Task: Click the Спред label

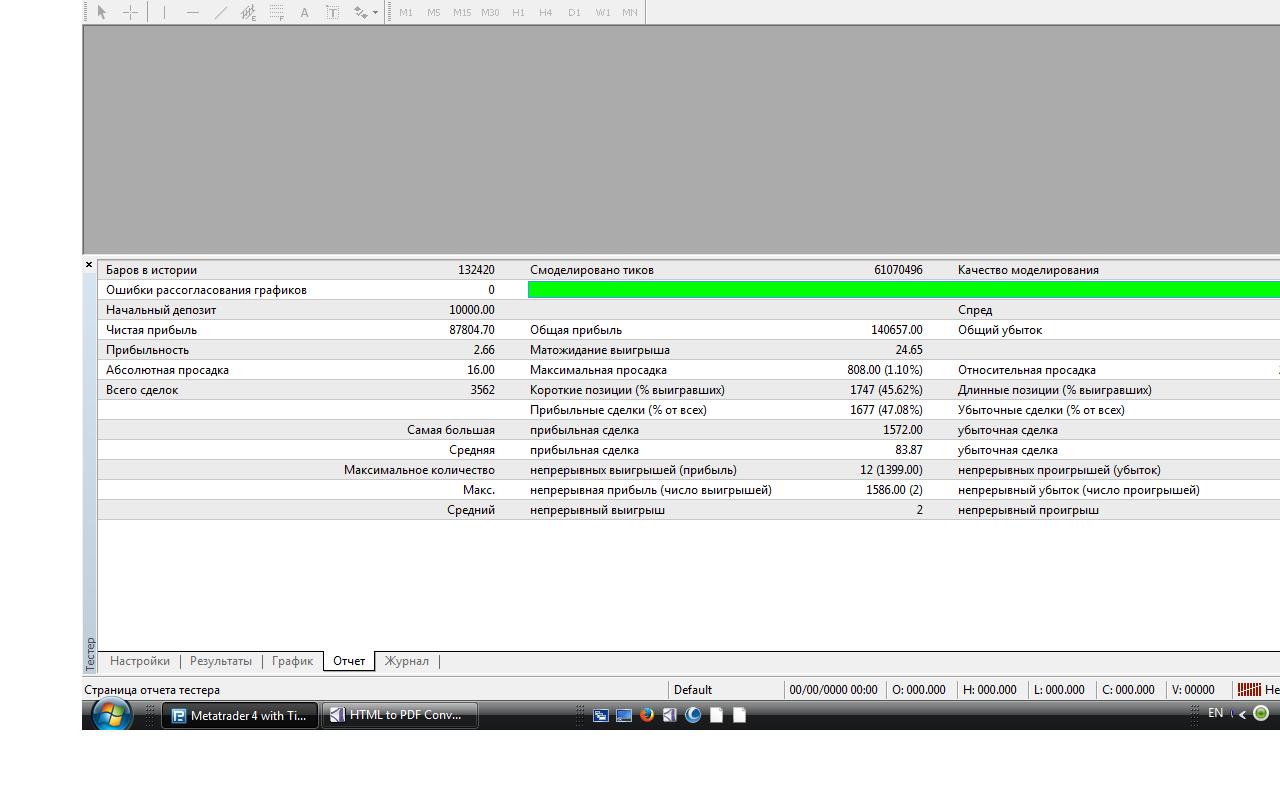Action: [x=975, y=310]
